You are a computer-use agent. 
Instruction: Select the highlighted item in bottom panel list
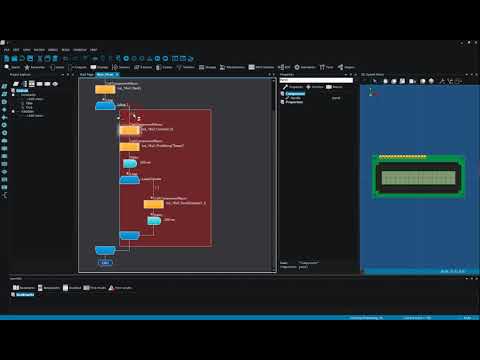coord(25,295)
